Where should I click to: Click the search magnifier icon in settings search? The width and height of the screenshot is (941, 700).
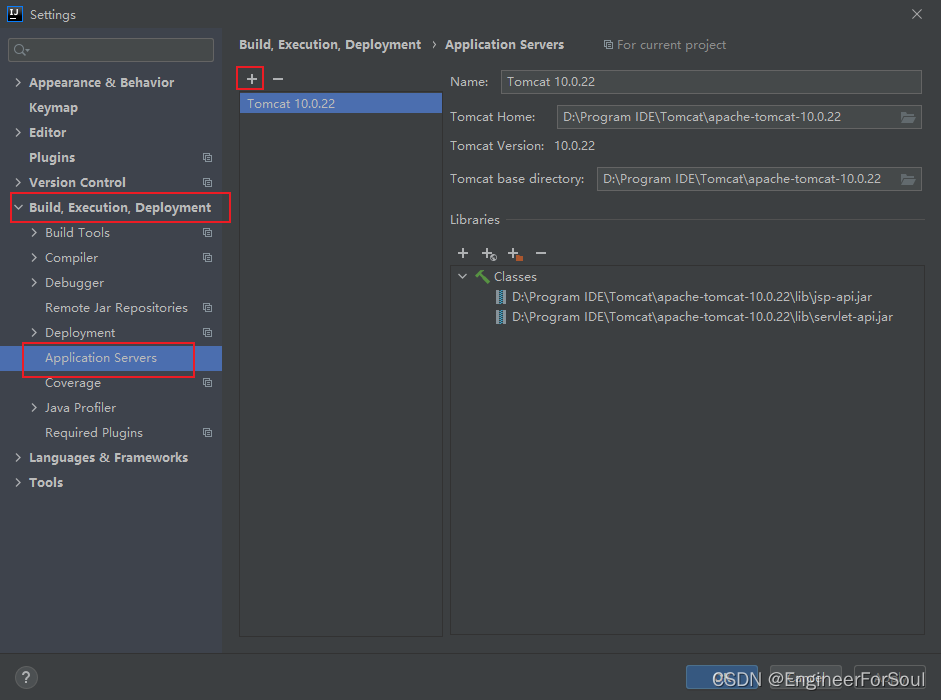click(x=21, y=50)
